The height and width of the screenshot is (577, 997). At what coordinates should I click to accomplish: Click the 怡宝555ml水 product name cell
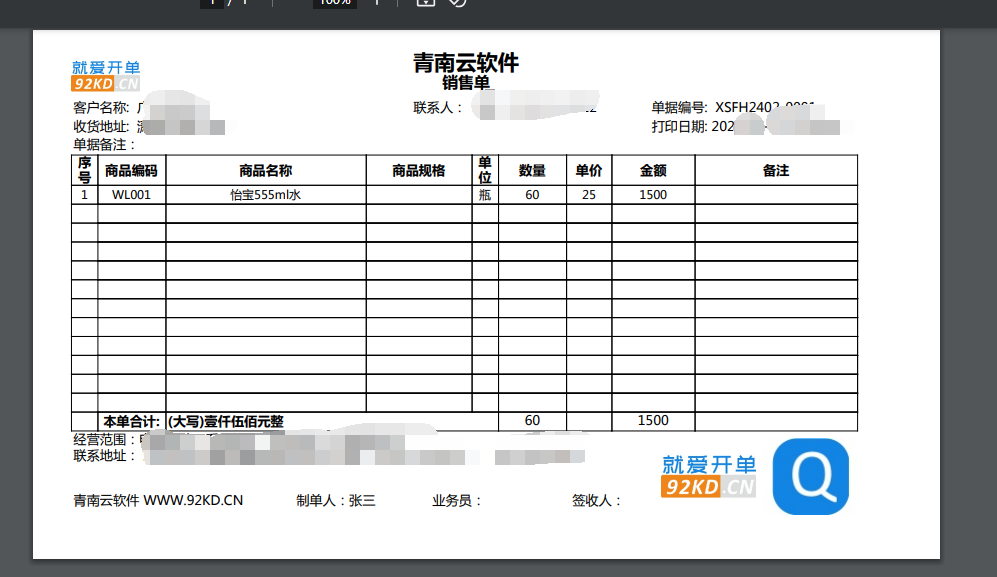pos(266,195)
